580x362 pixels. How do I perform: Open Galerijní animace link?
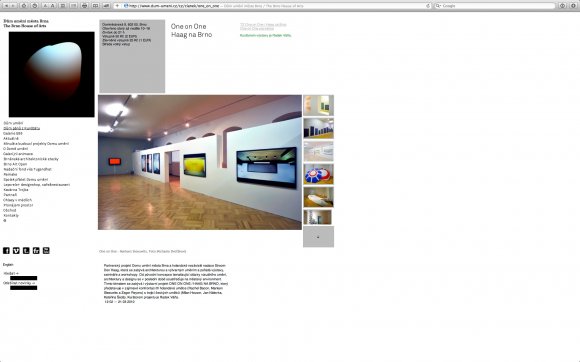point(18,154)
